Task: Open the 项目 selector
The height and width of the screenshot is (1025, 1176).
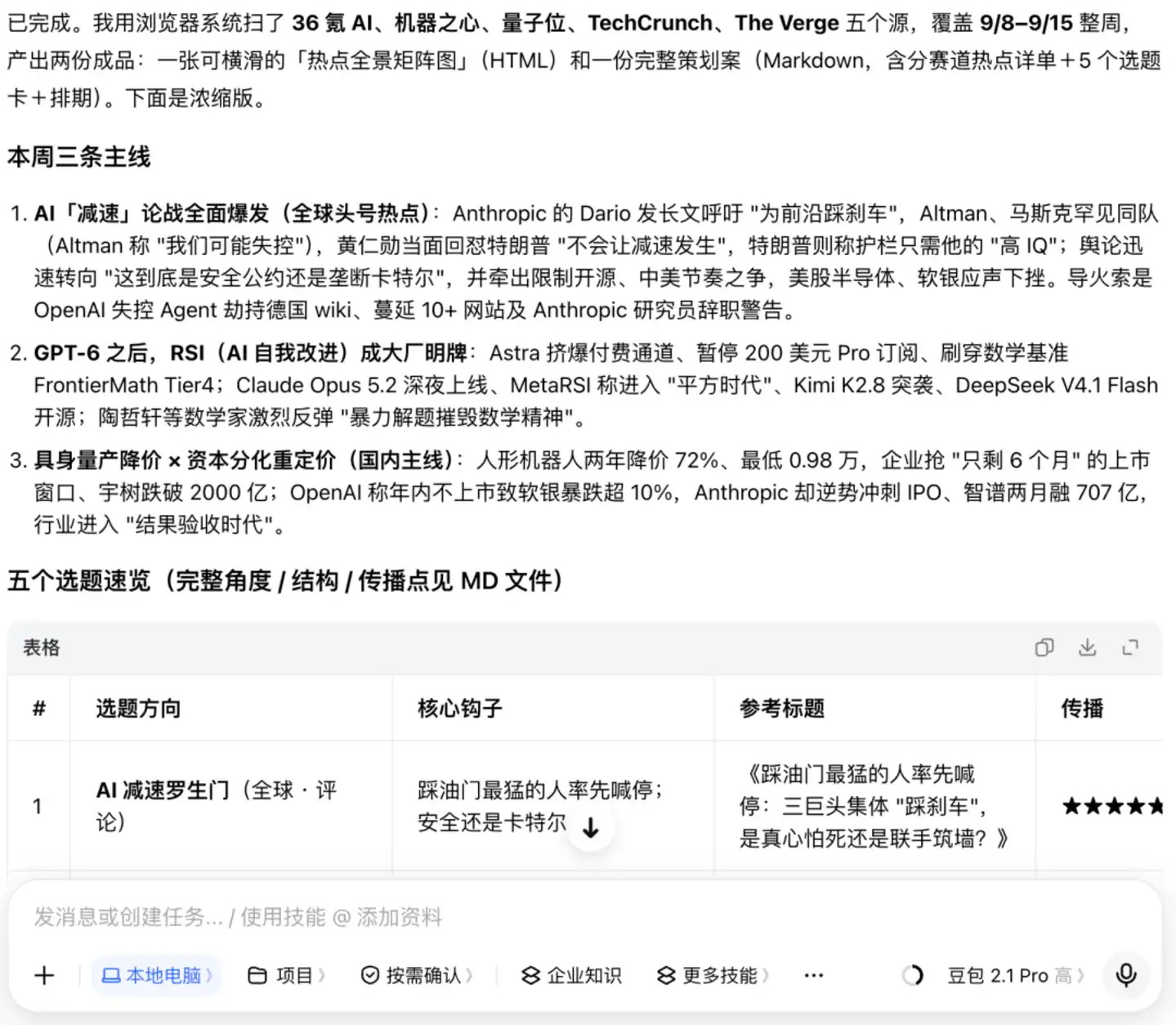Action: point(286,975)
